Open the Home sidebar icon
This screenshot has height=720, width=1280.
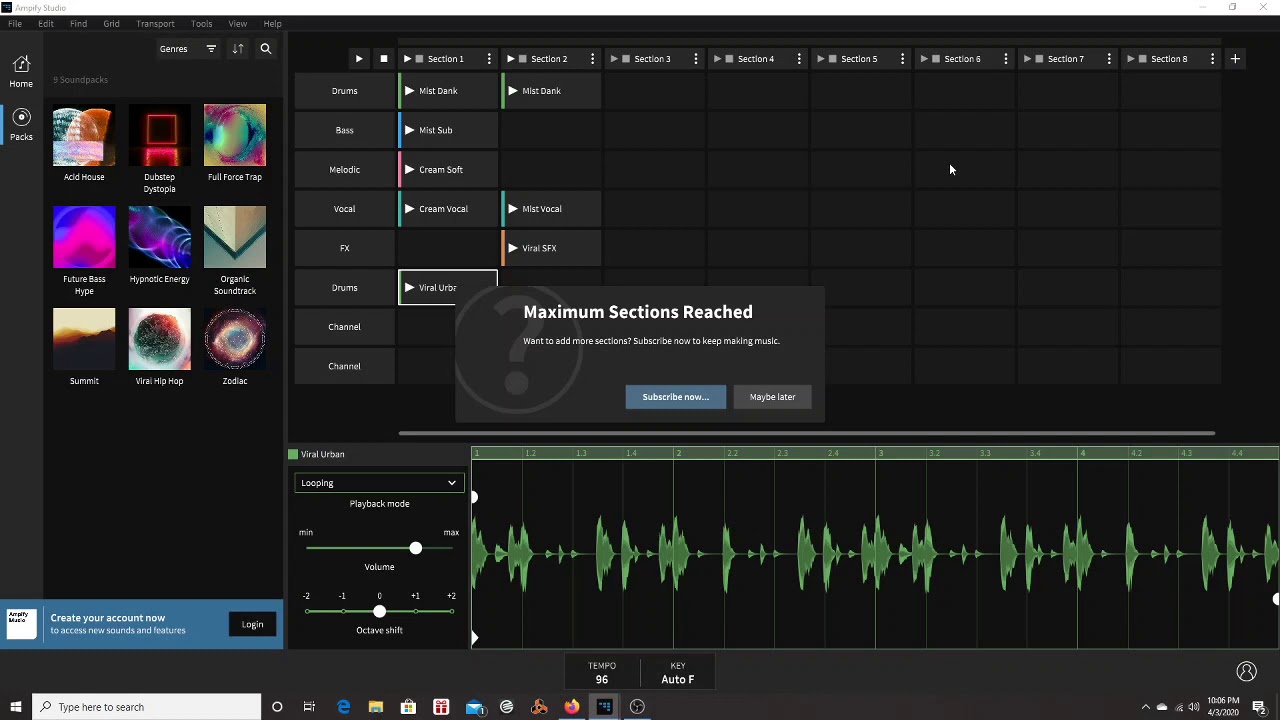tap(21, 72)
